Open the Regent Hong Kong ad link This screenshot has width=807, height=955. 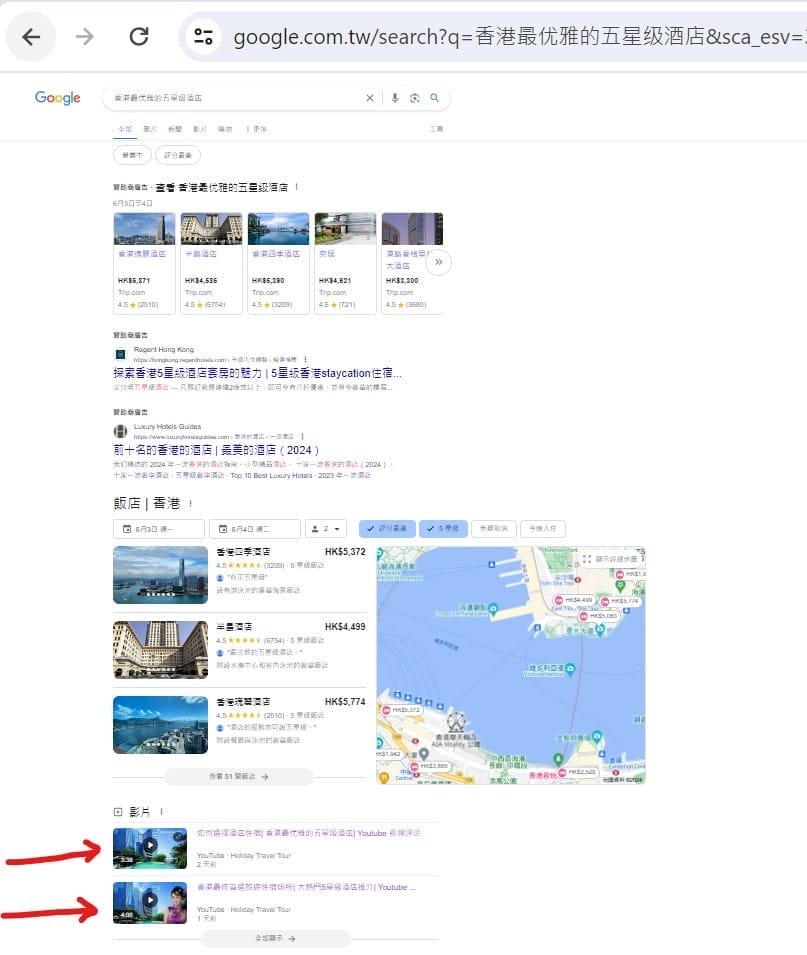(257, 373)
